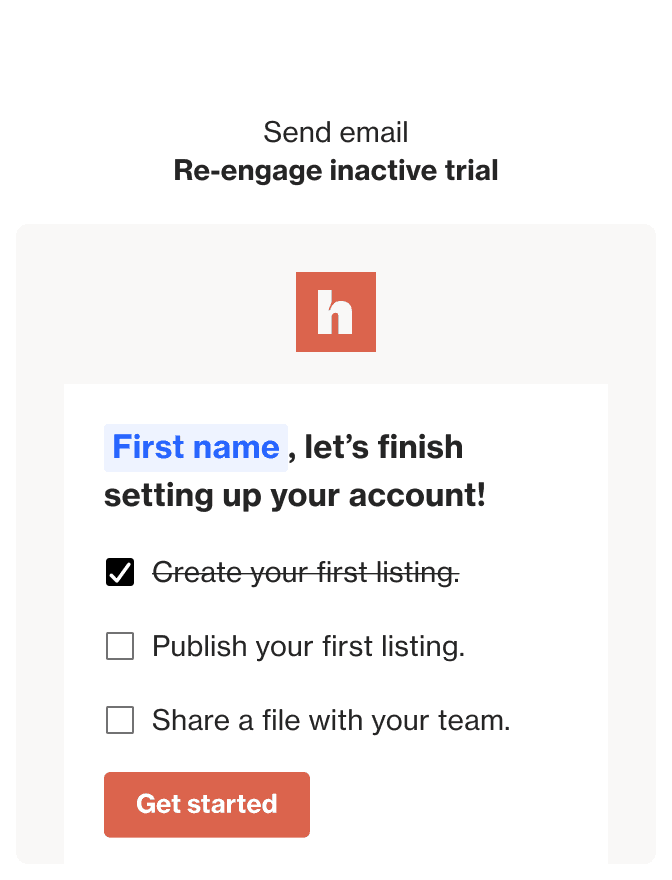Check the 'Publish your first listing' checkbox
The image size is (672, 880).
point(120,646)
